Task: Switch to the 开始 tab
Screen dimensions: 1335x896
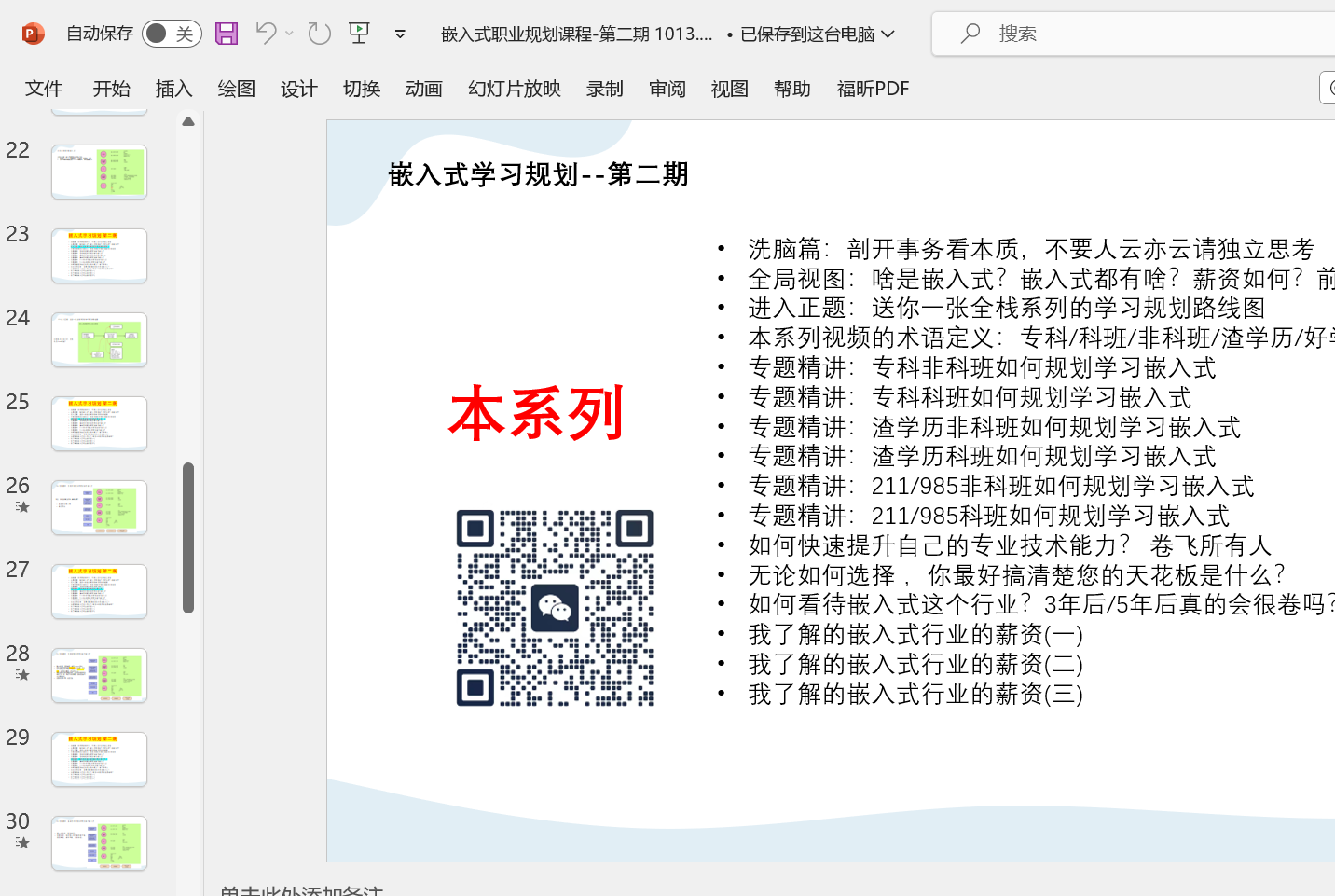Action: tap(111, 89)
